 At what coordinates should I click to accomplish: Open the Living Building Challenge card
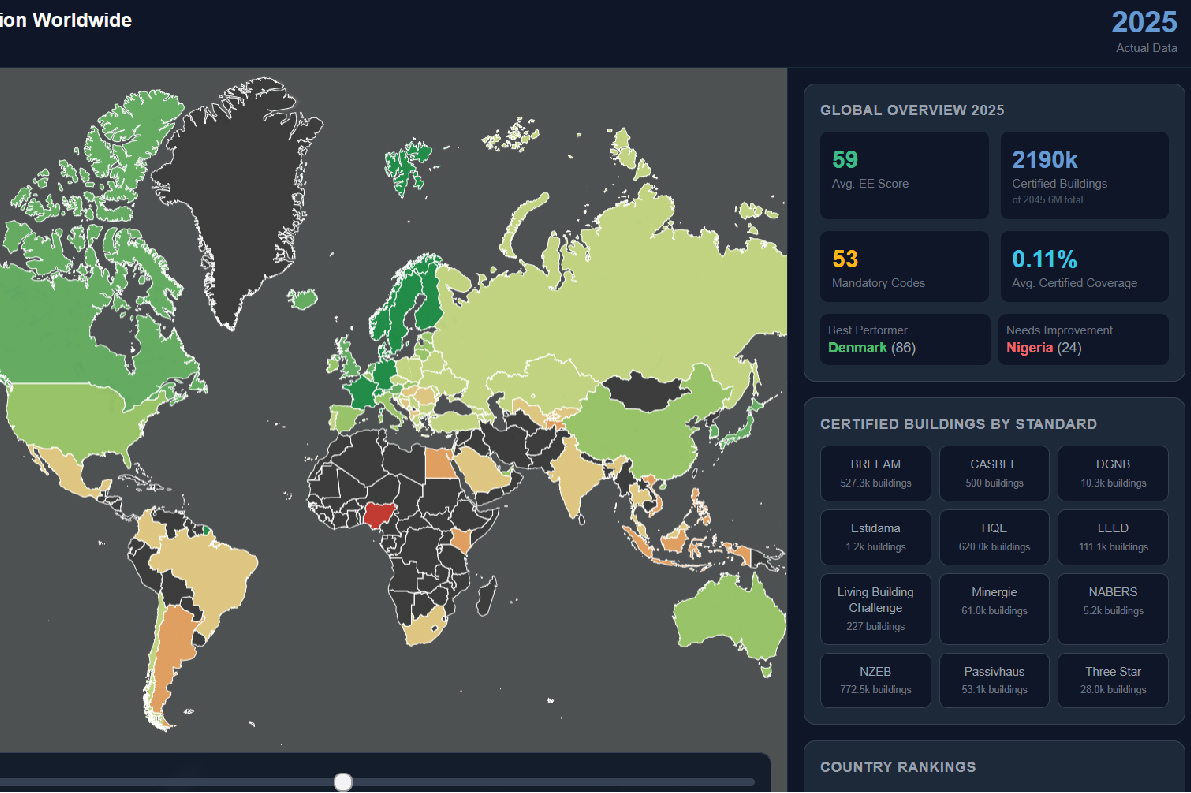click(875, 608)
